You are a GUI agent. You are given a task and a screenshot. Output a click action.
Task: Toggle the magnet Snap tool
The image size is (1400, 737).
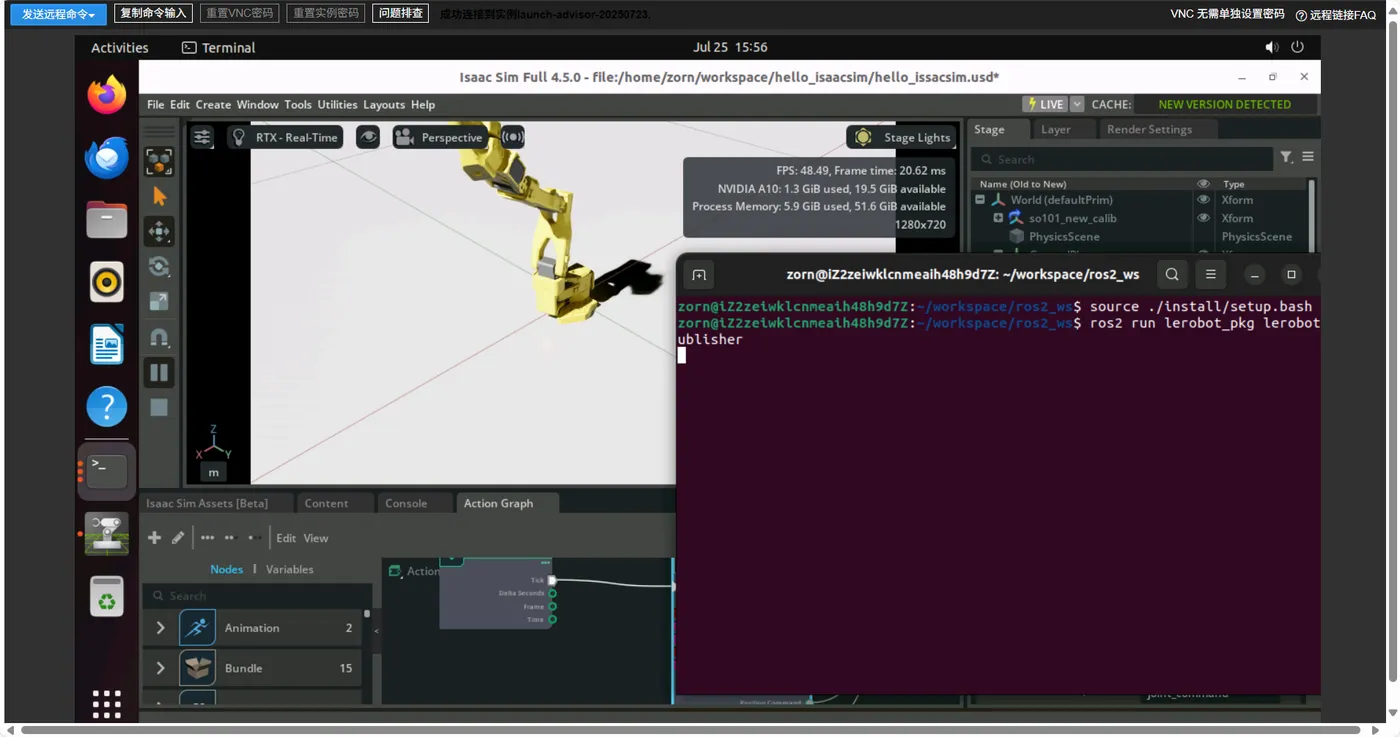[x=159, y=337]
